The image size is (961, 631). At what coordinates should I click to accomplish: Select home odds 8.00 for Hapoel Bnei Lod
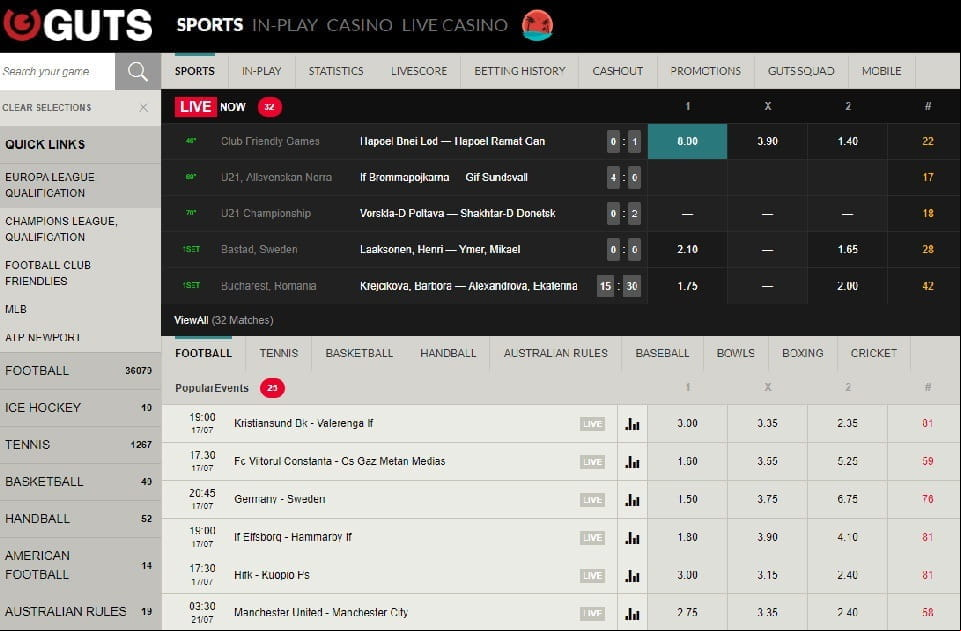[x=687, y=142]
